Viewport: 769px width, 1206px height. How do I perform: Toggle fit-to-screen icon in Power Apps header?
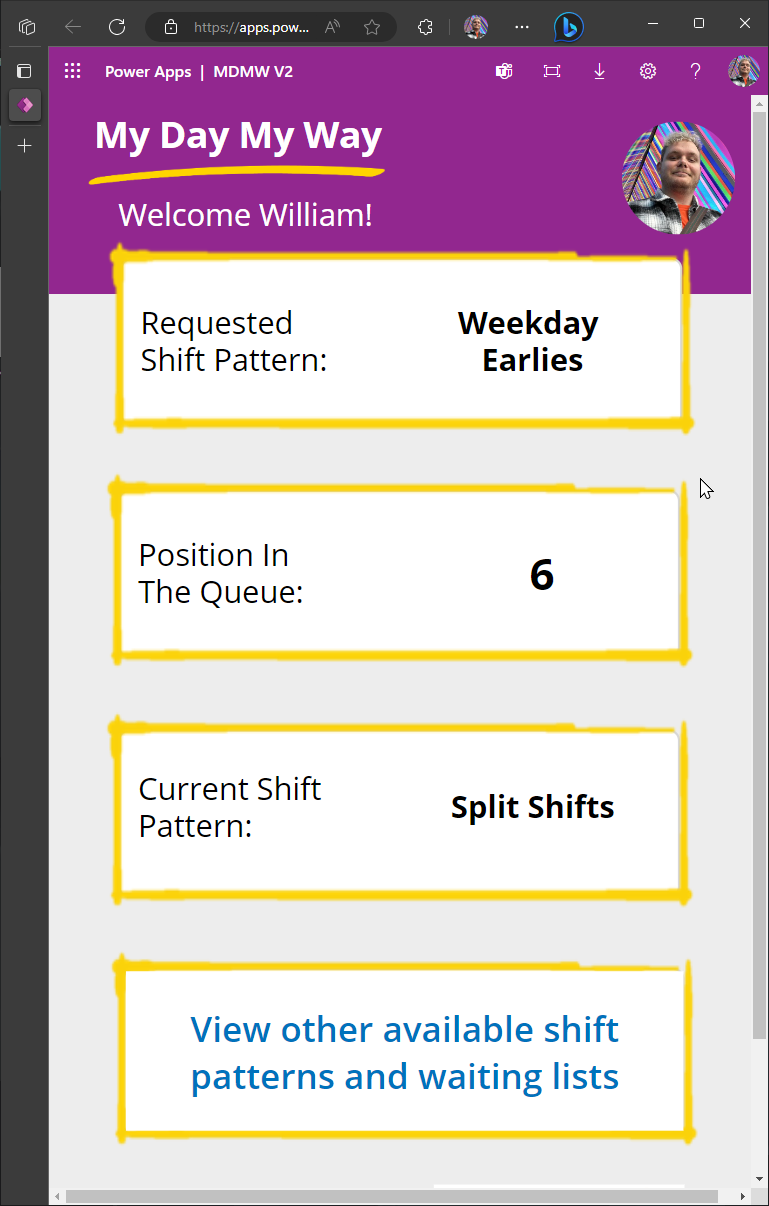(552, 71)
